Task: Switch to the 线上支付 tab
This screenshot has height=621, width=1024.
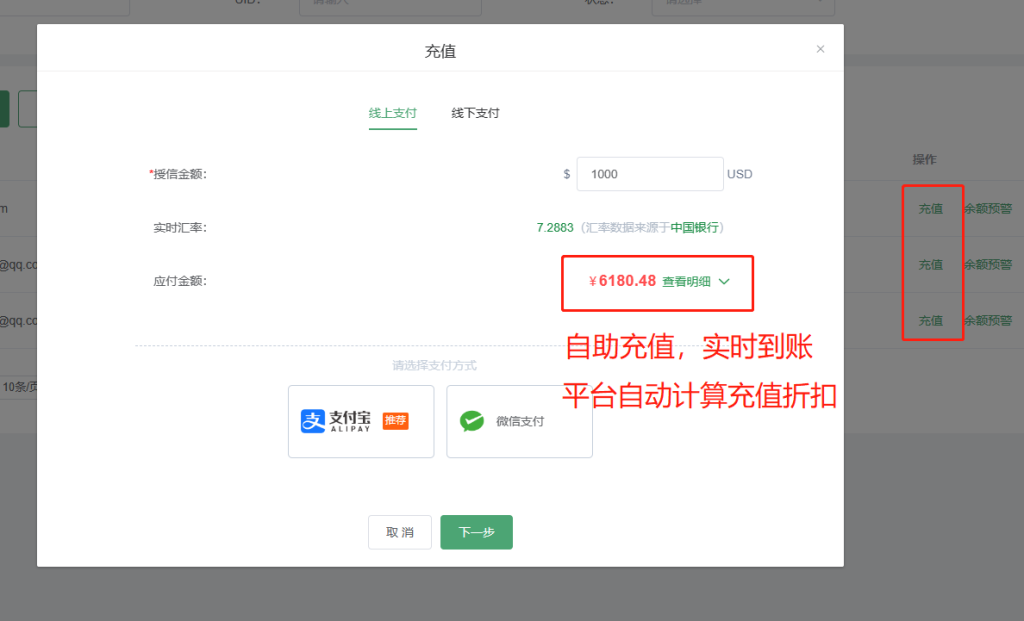Action: tap(392, 113)
